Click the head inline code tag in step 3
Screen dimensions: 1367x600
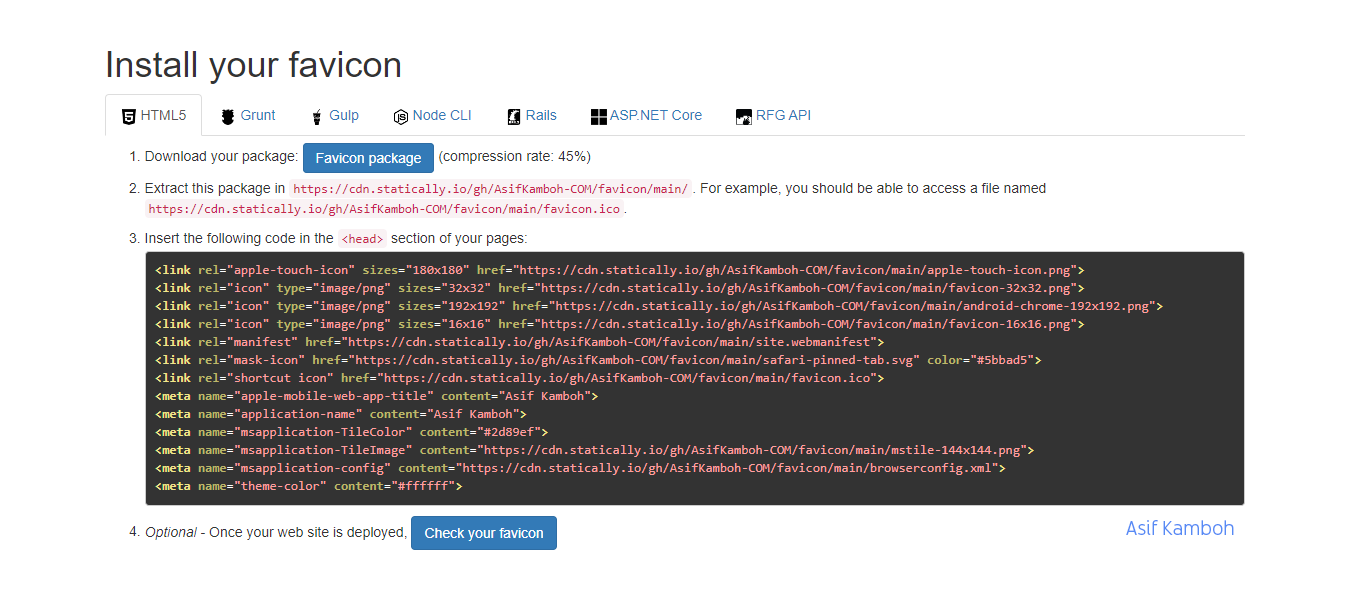click(x=361, y=238)
